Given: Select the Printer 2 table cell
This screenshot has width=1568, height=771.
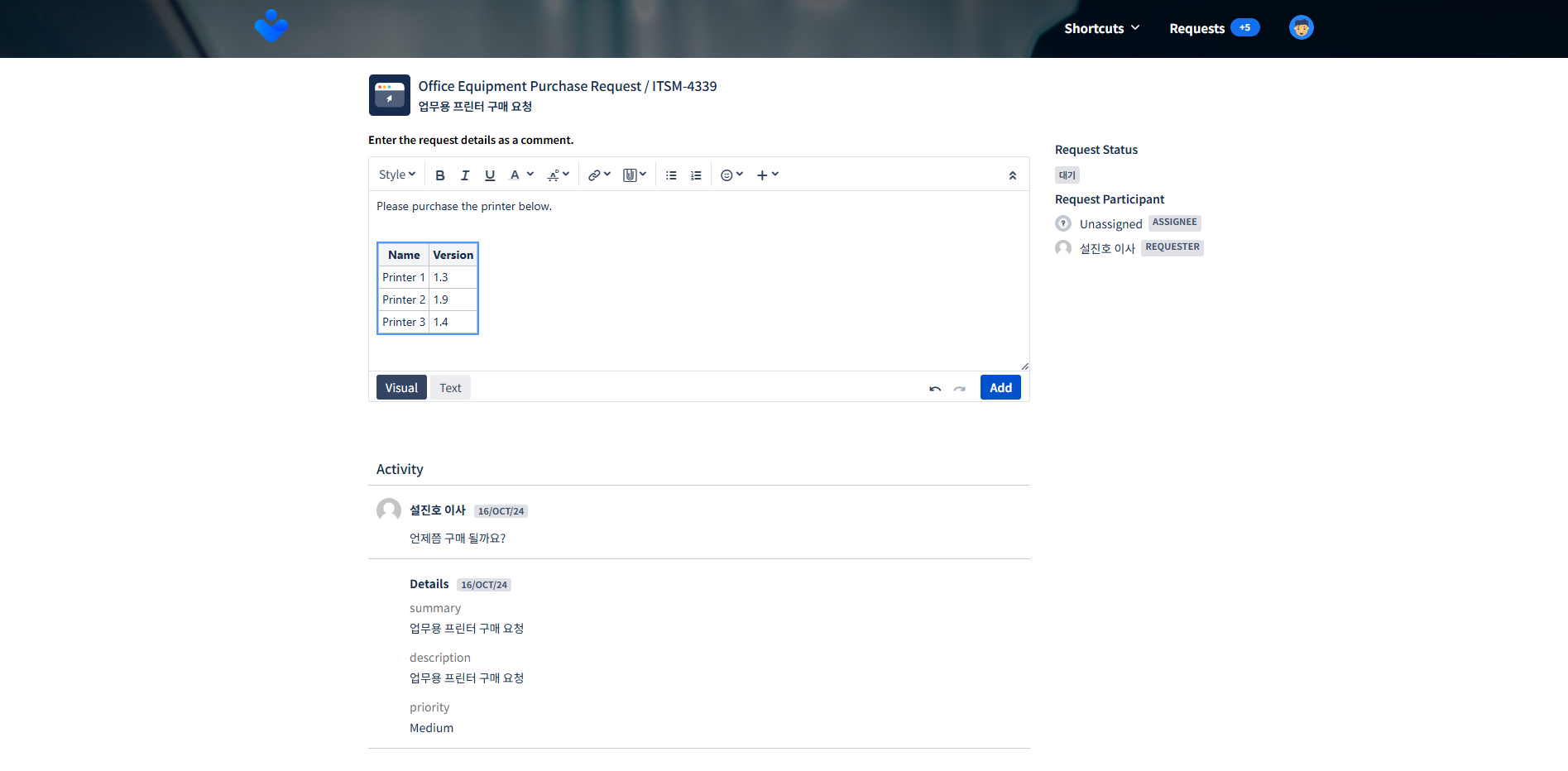Looking at the screenshot, I should pyautogui.click(x=404, y=299).
